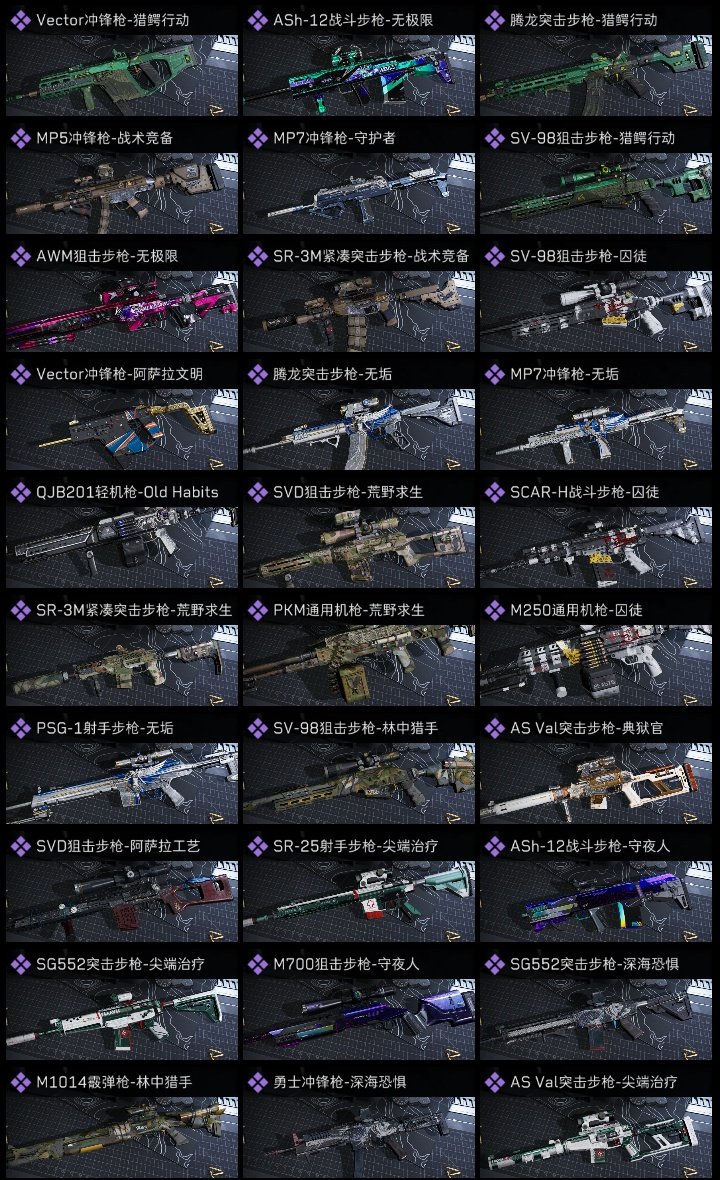The height and width of the screenshot is (1180, 720).
Task: Select the rarity icon beside QJB201轻机枪-Old Habits
Action: click(x=20, y=492)
